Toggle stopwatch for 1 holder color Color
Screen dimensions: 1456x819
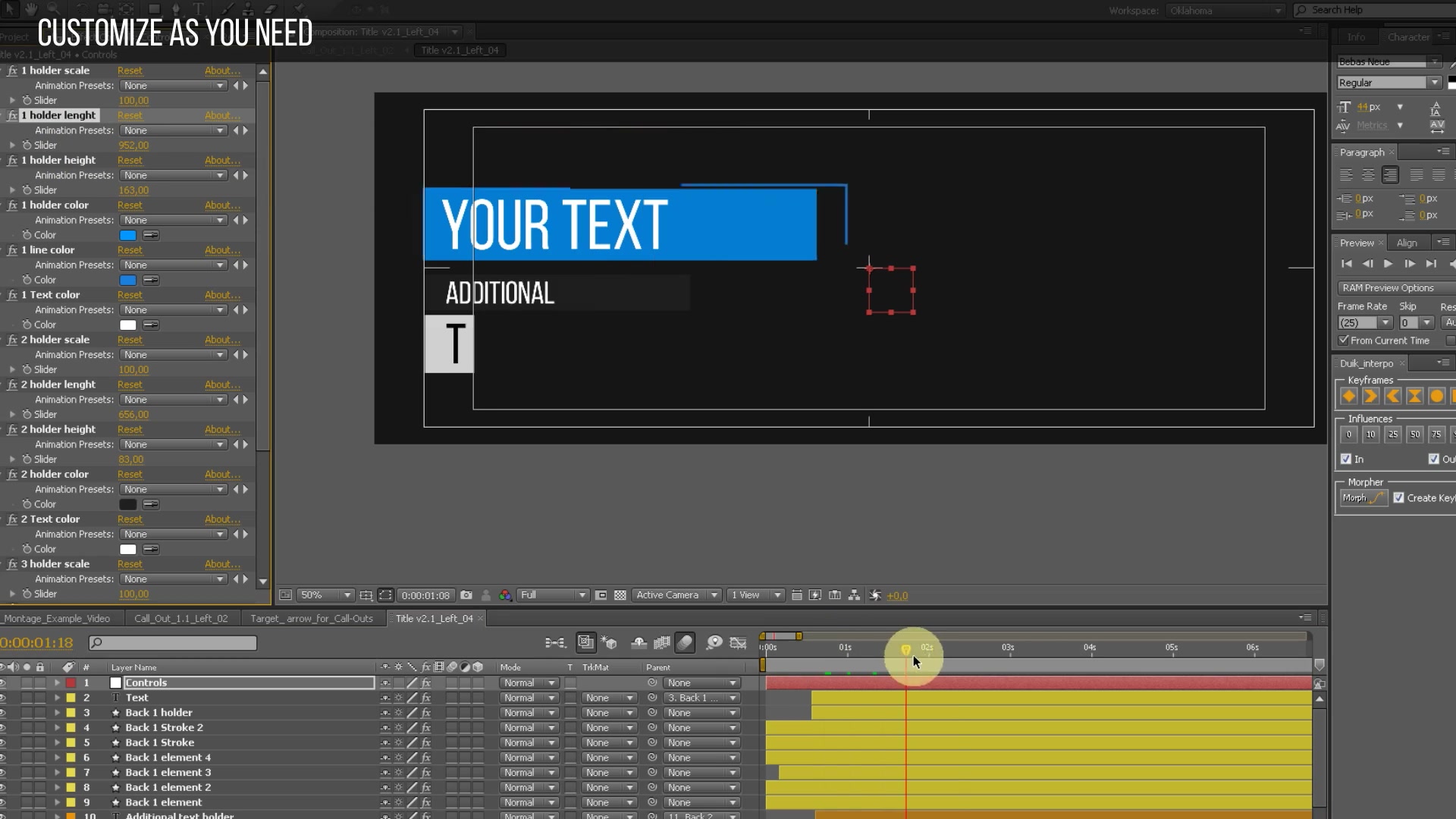click(27, 235)
